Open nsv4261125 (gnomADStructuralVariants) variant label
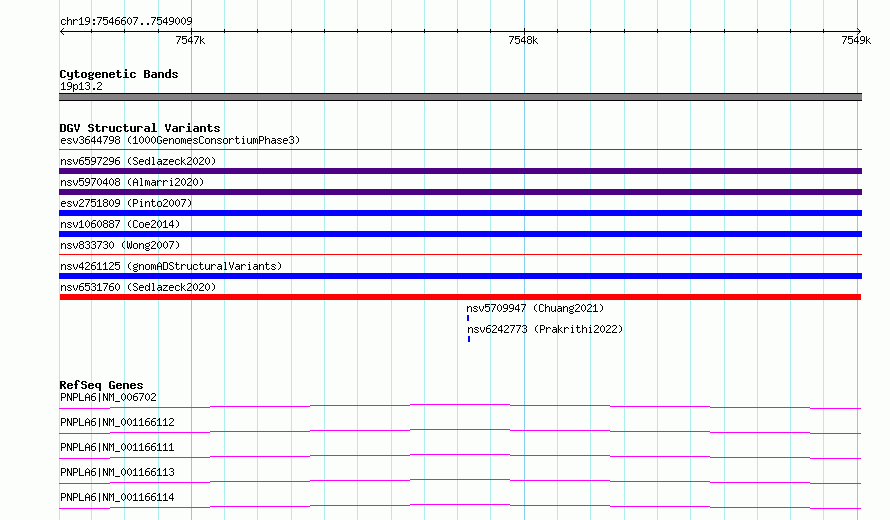The width and height of the screenshot is (890, 520). (x=171, y=266)
